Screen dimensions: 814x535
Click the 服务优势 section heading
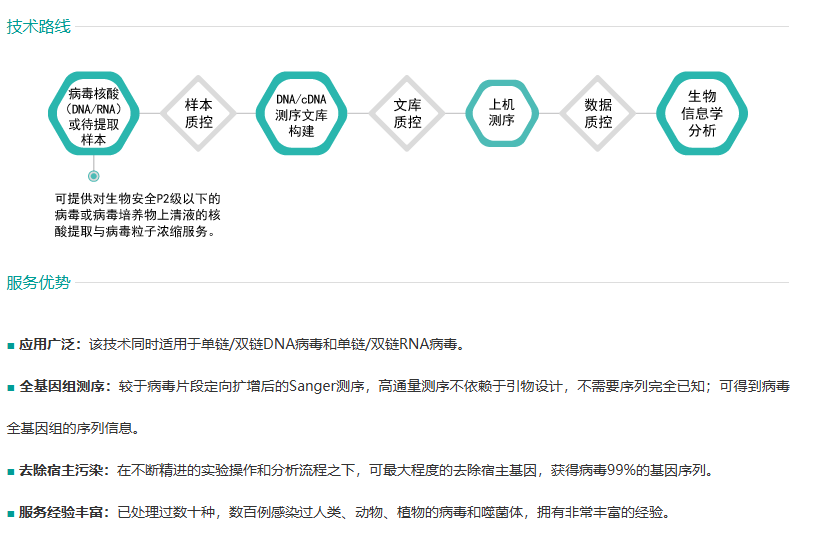[x=39, y=282]
